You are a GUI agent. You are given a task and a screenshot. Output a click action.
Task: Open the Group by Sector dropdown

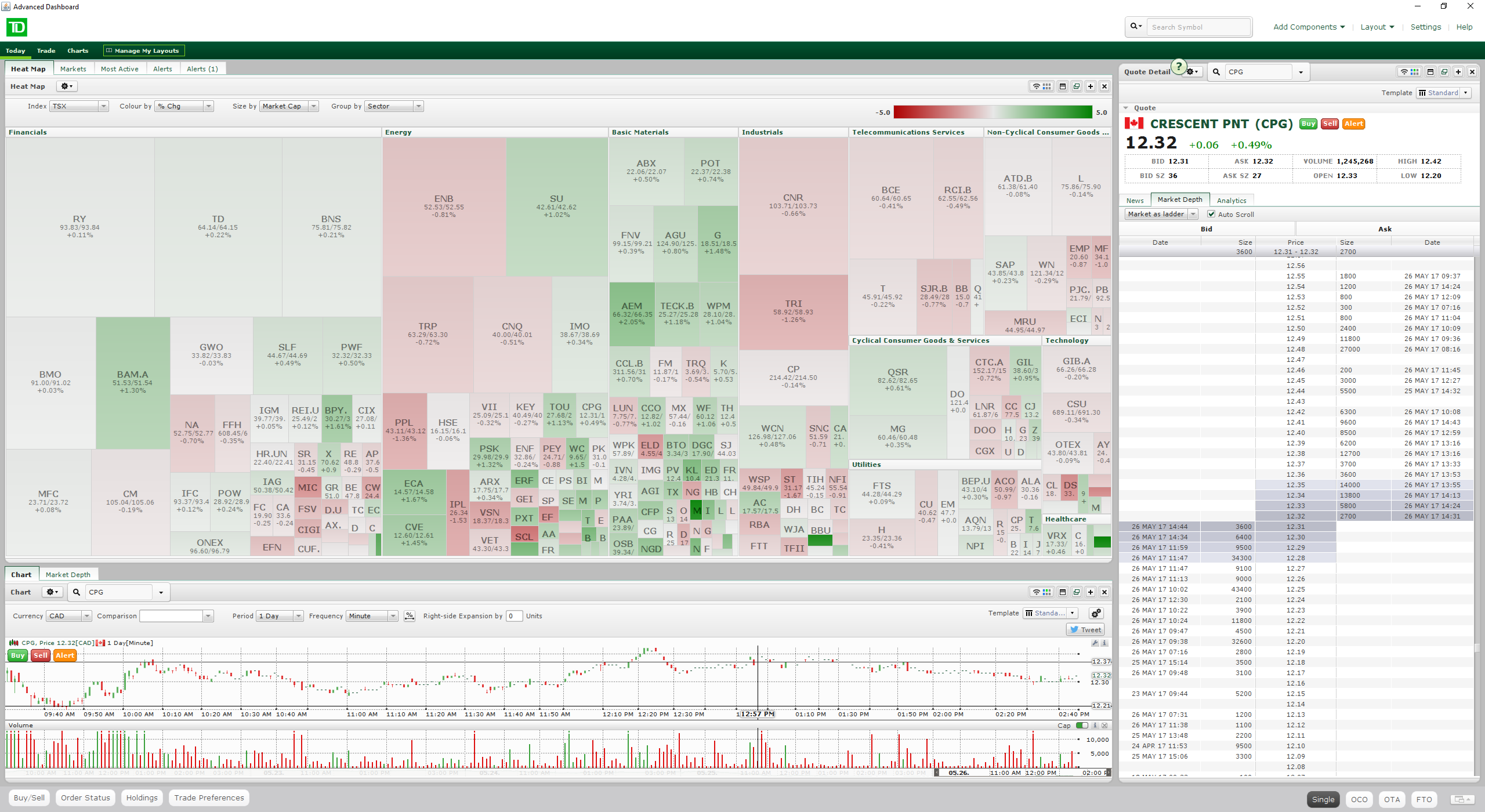pyautogui.click(x=394, y=106)
